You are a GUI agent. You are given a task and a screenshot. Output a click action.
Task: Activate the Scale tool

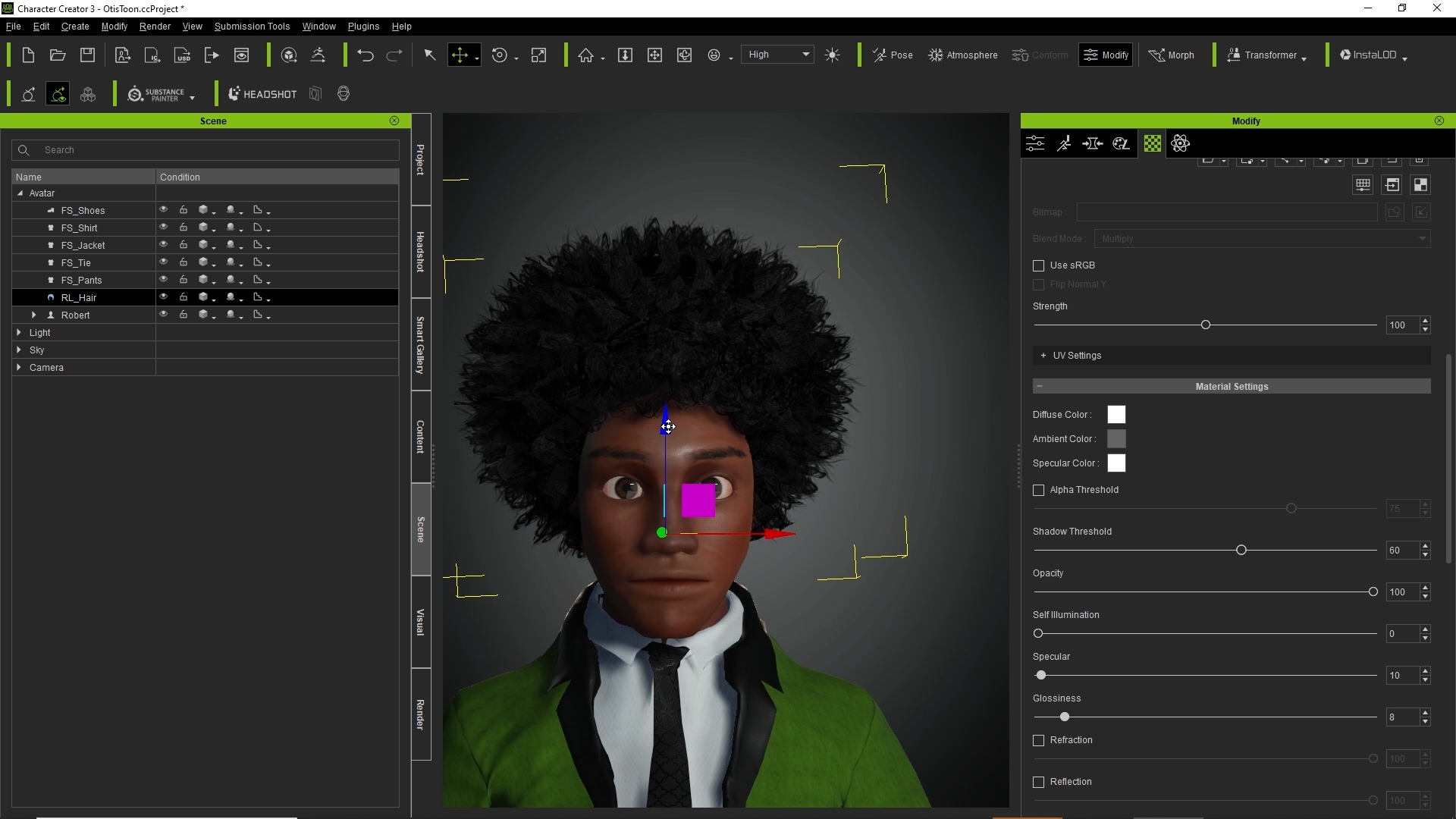tap(538, 55)
